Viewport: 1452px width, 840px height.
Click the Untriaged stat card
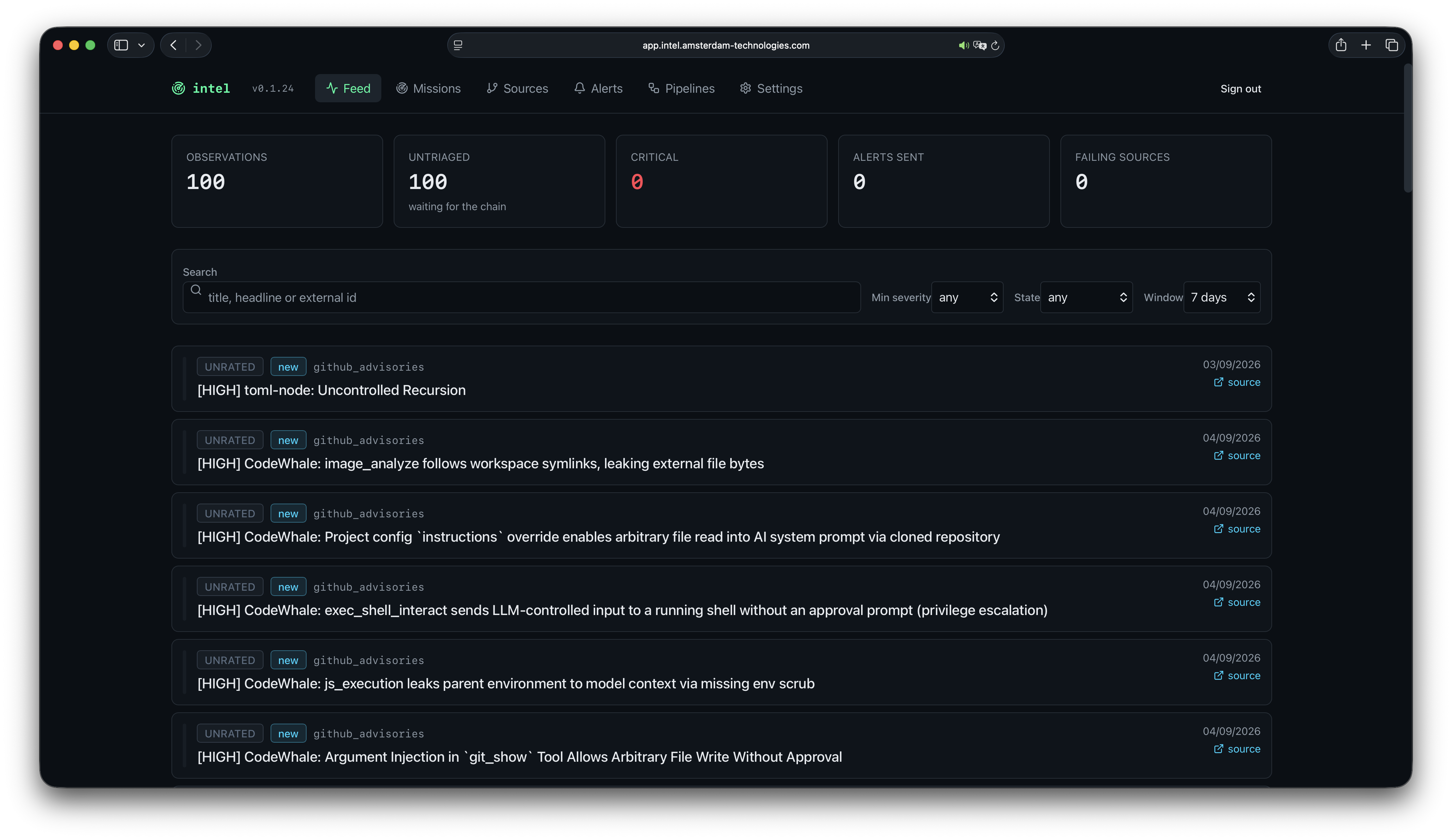coord(499,182)
